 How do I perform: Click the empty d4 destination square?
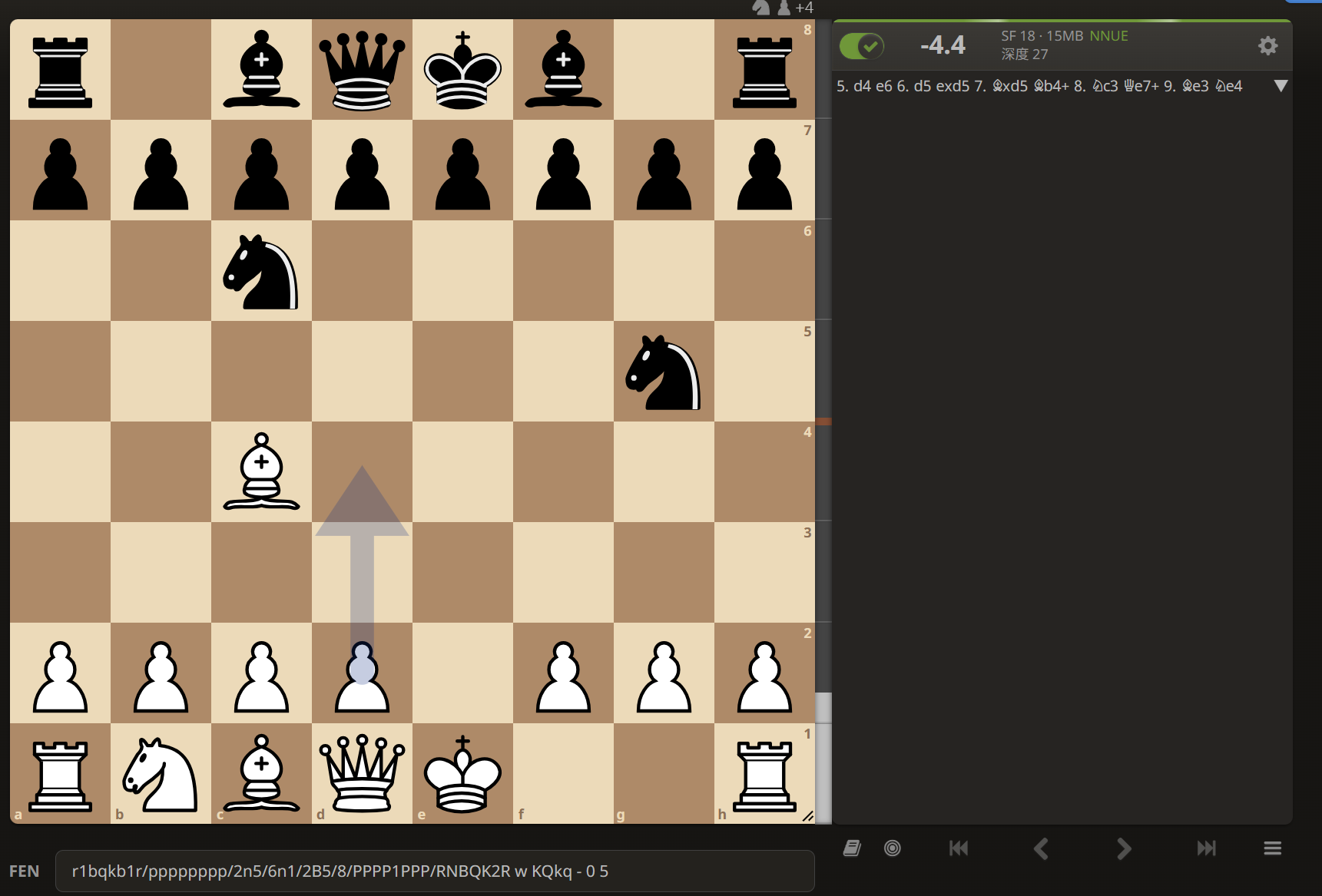click(x=362, y=472)
